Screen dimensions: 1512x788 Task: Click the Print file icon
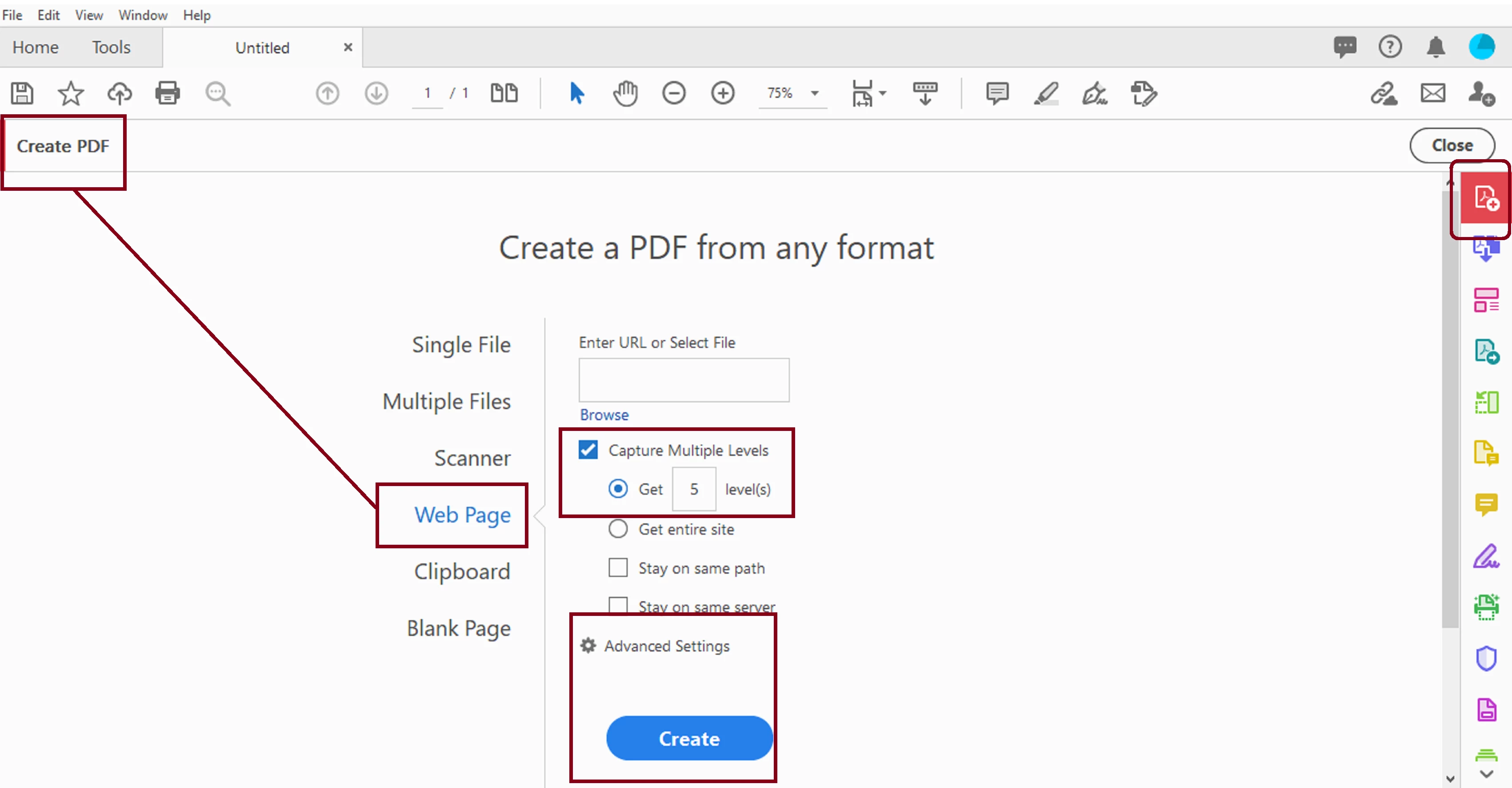pos(167,93)
